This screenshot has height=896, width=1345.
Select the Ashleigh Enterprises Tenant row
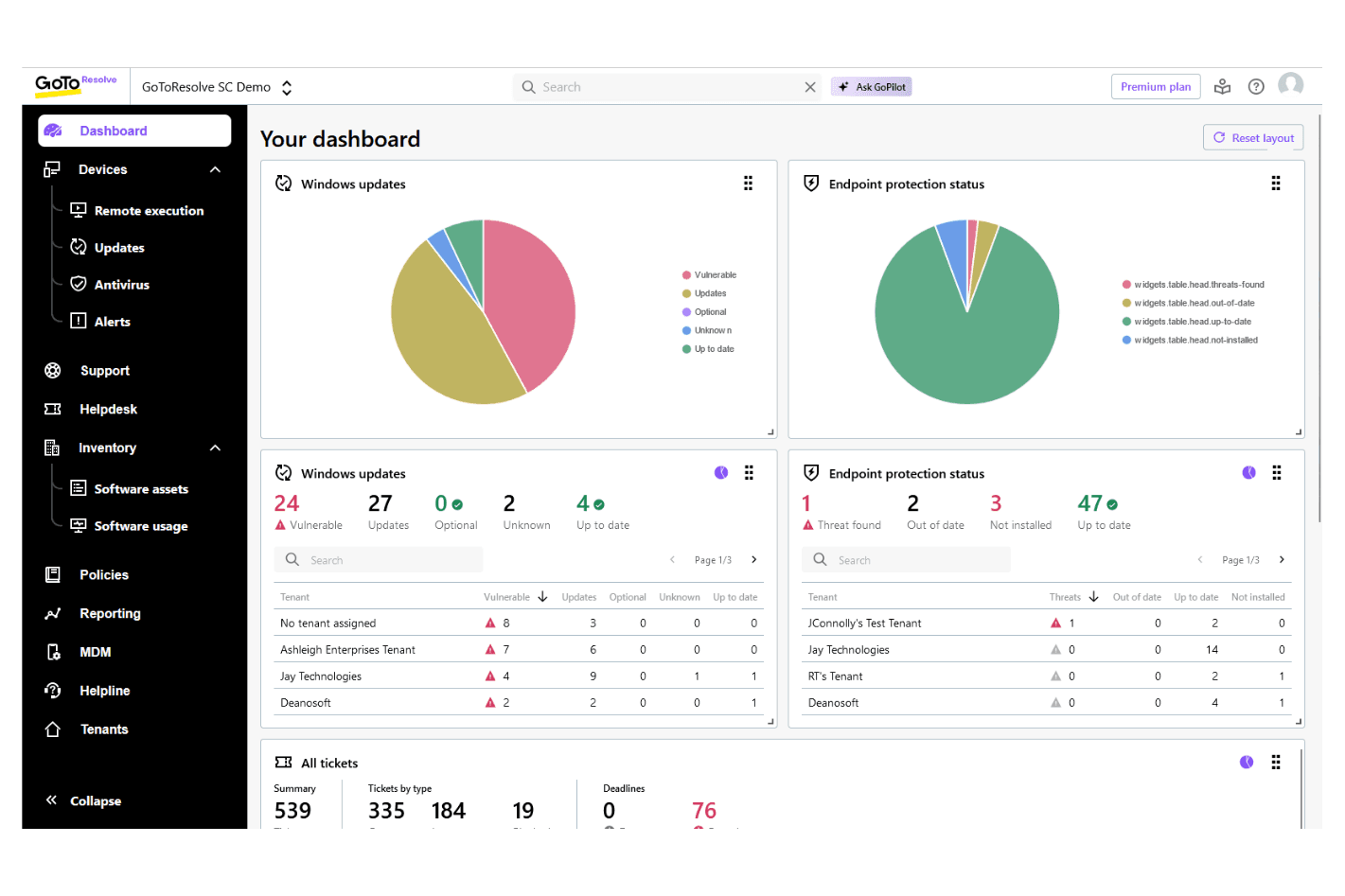519,650
